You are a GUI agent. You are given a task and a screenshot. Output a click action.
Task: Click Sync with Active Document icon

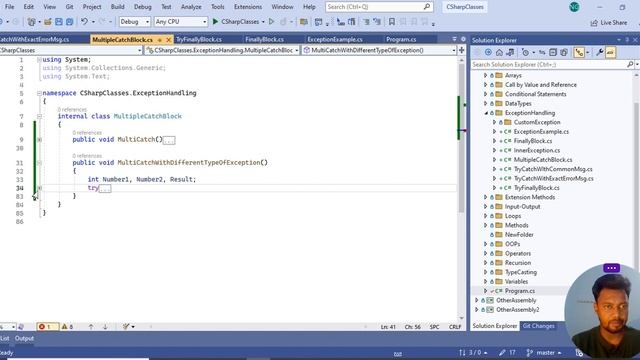[542, 53]
